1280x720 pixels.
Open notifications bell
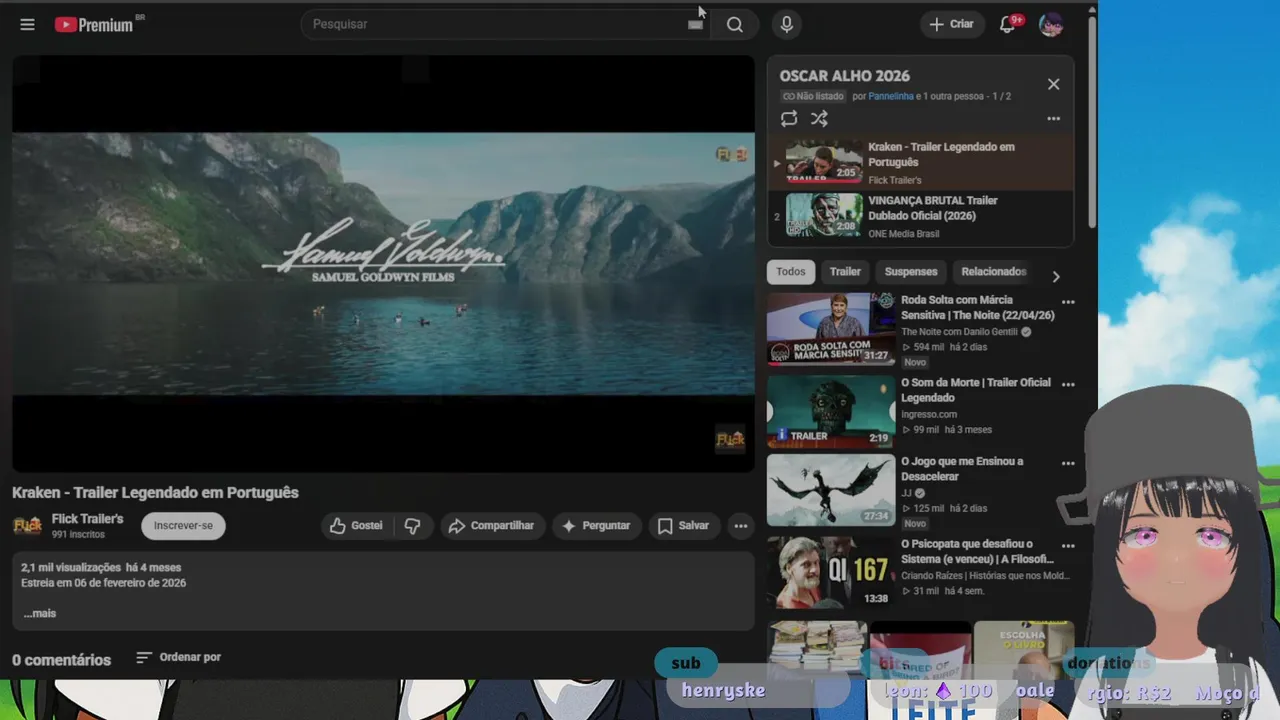tap(1008, 24)
